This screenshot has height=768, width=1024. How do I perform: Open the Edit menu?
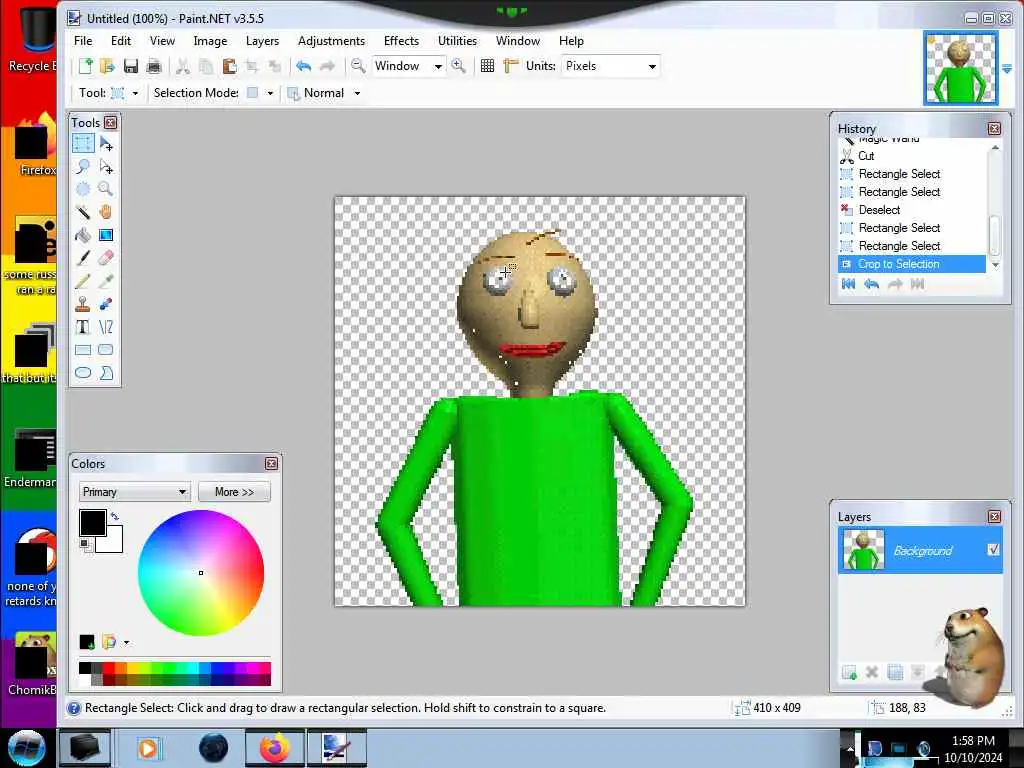coord(121,41)
